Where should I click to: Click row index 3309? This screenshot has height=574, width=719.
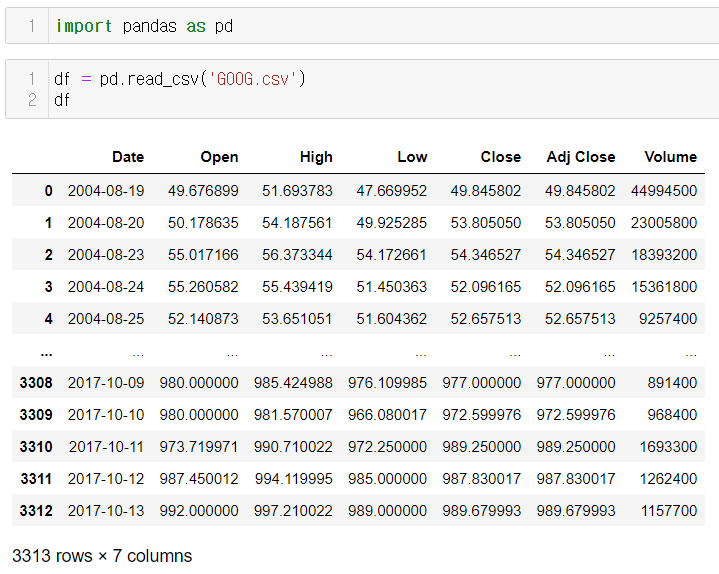point(36,414)
